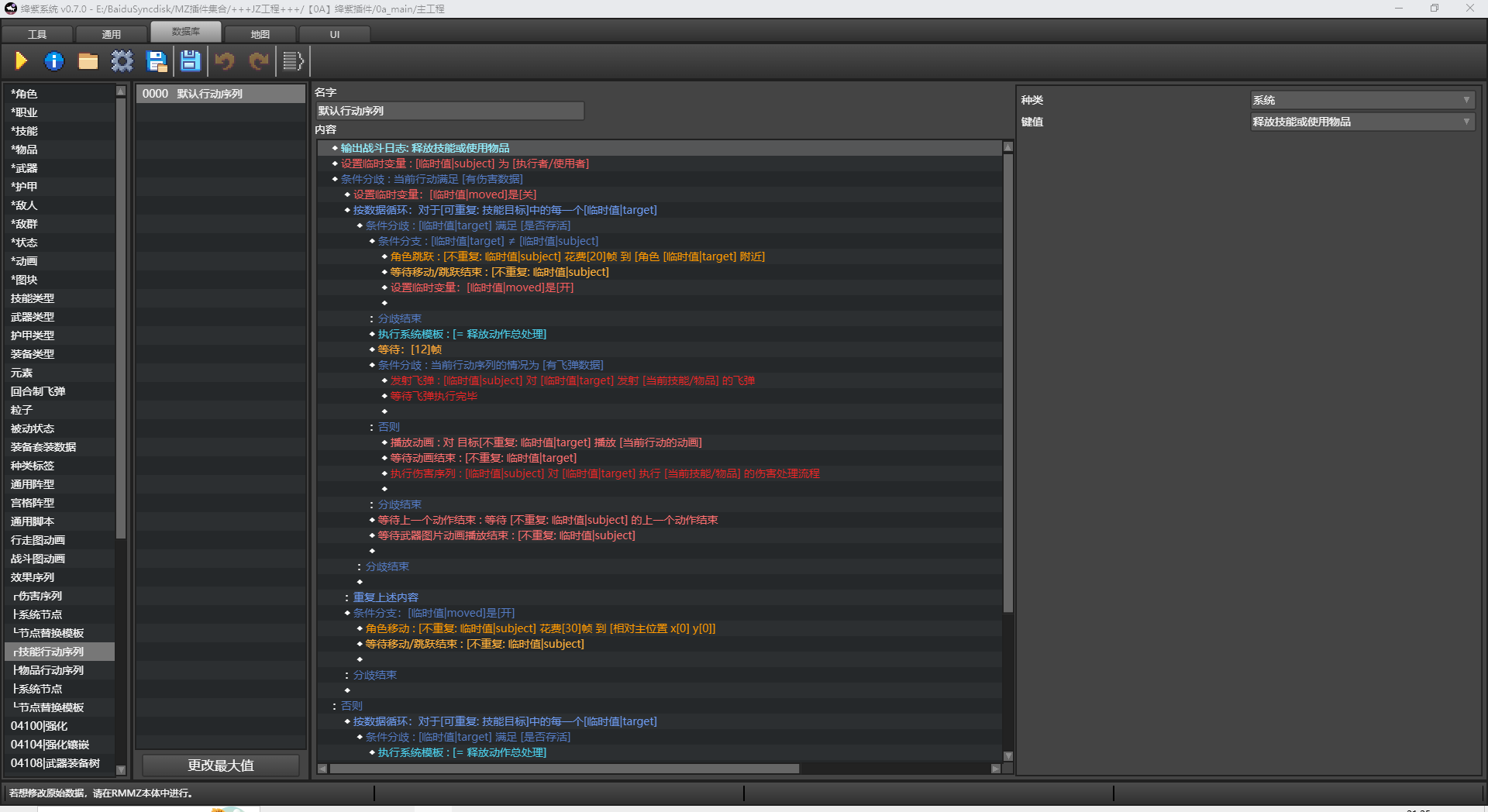Switch to the UI tab
Screen dimensions: 1488x812
(x=335, y=34)
